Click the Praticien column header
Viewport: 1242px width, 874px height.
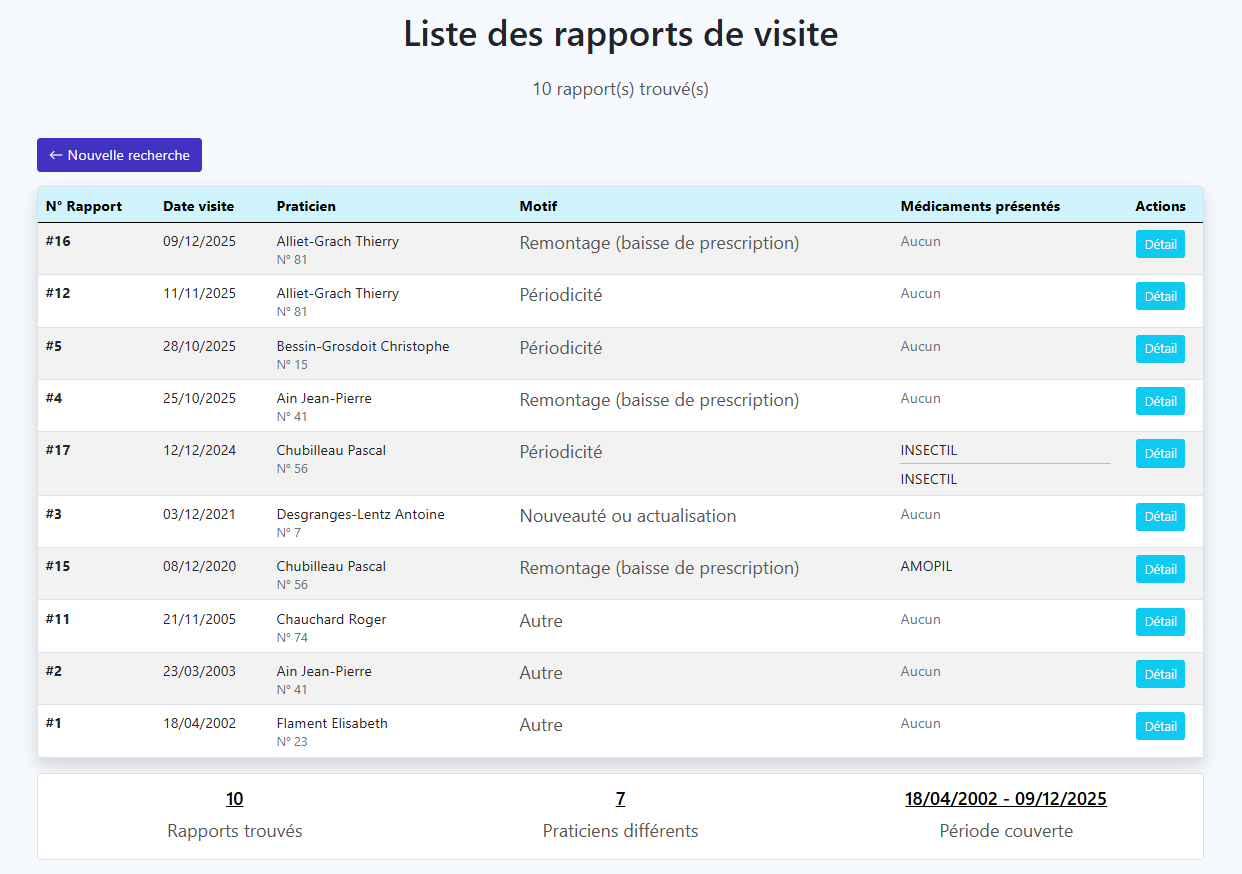306,206
